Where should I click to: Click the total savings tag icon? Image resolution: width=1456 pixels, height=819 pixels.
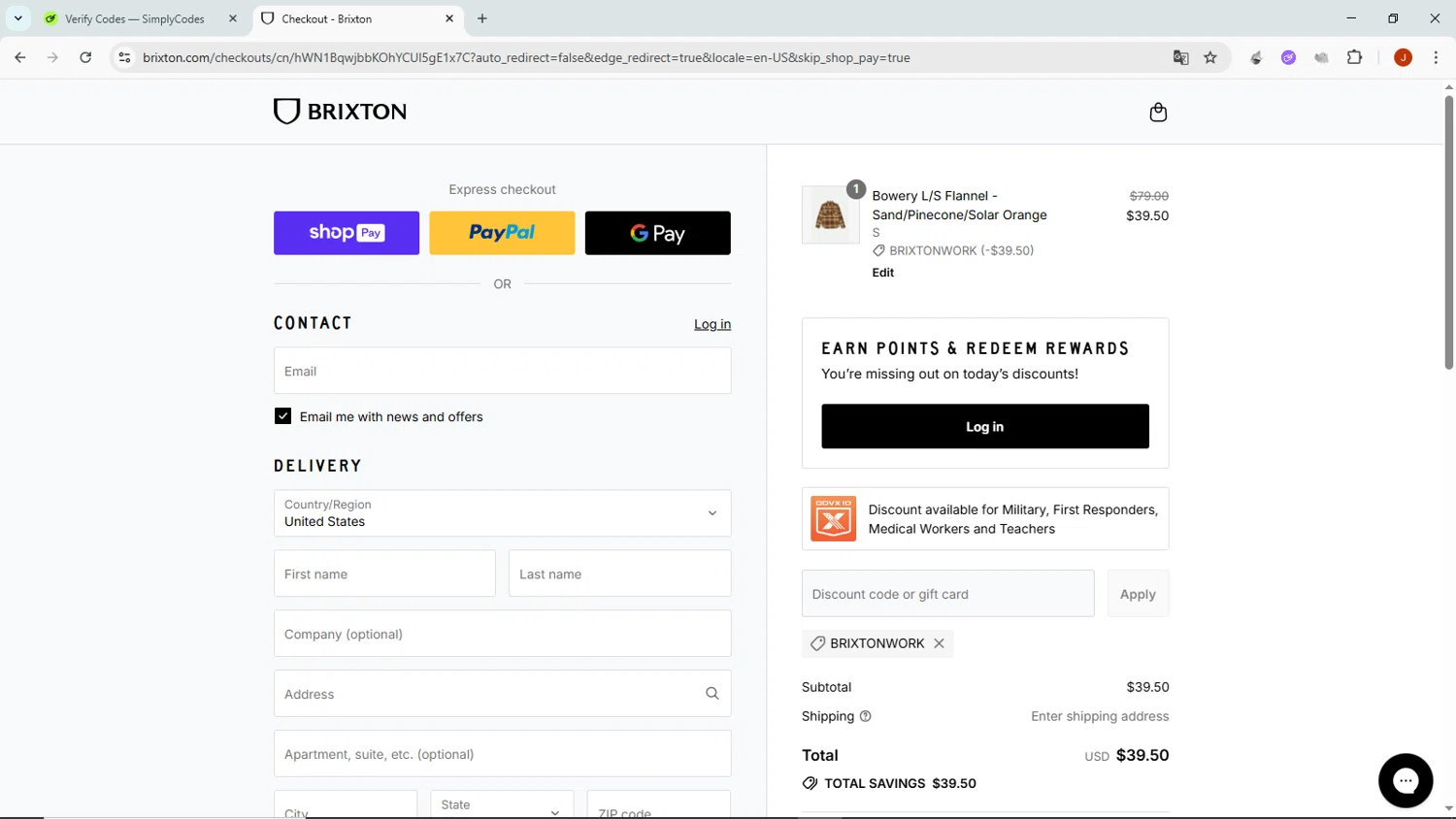coord(810,783)
